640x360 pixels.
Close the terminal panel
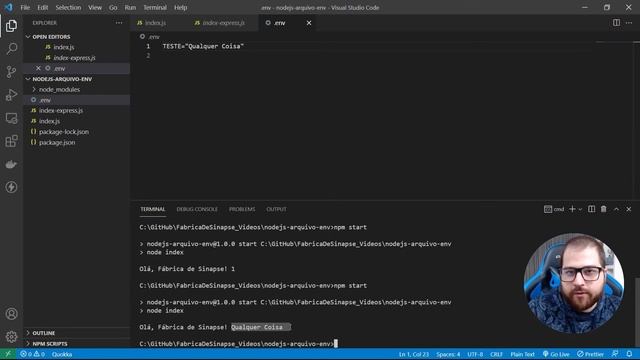click(629, 209)
